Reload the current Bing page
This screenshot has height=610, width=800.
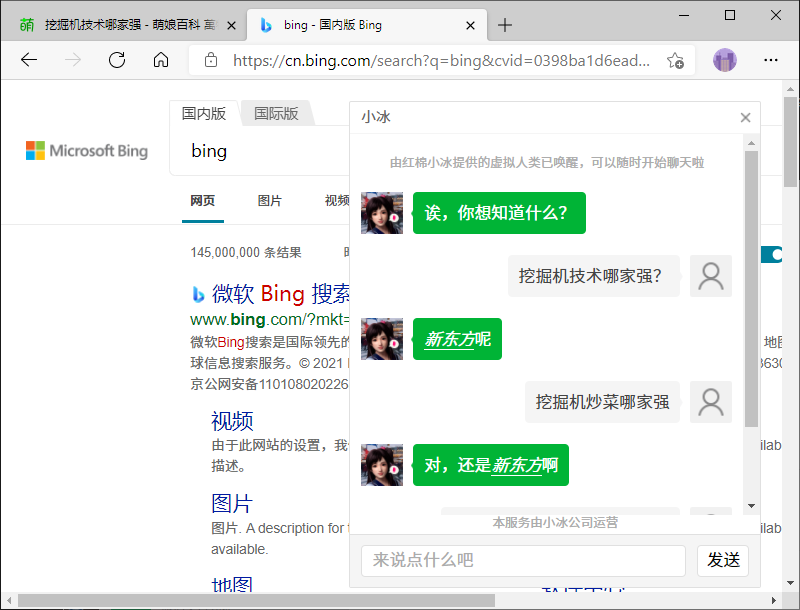(117, 60)
